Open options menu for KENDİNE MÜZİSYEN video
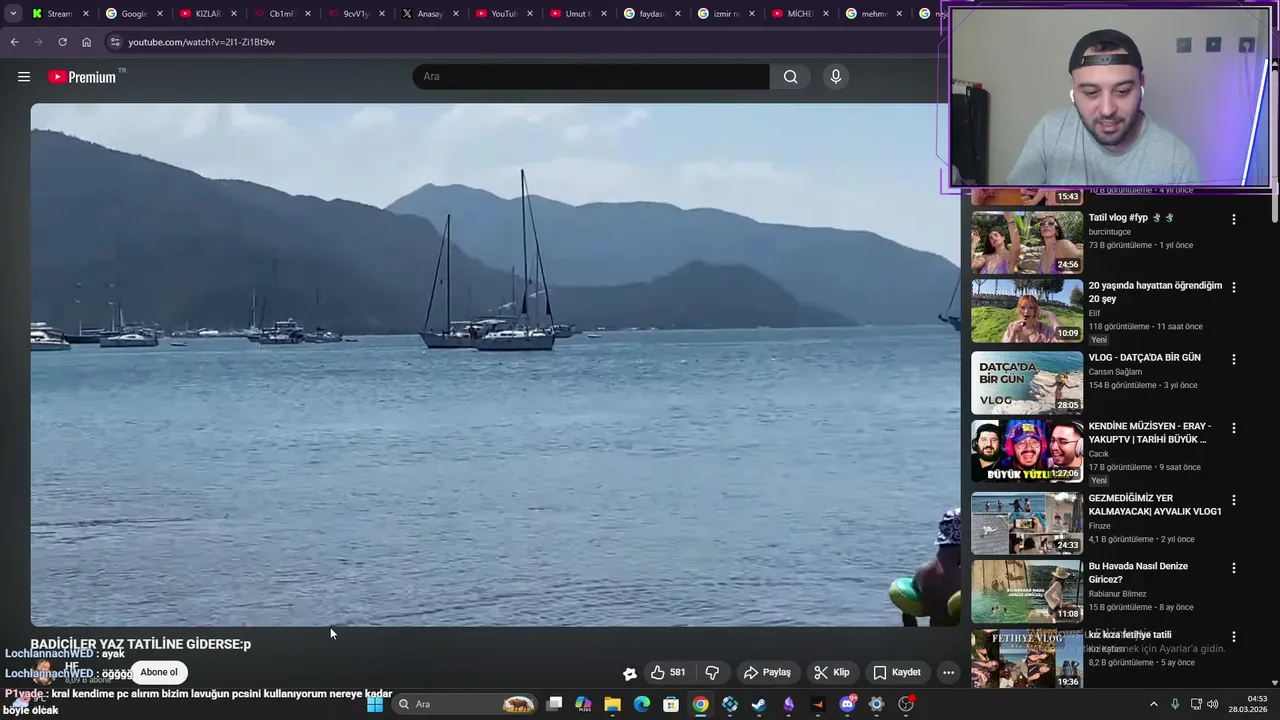The width and height of the screenshot is (1280, 720). (1233, 428)
